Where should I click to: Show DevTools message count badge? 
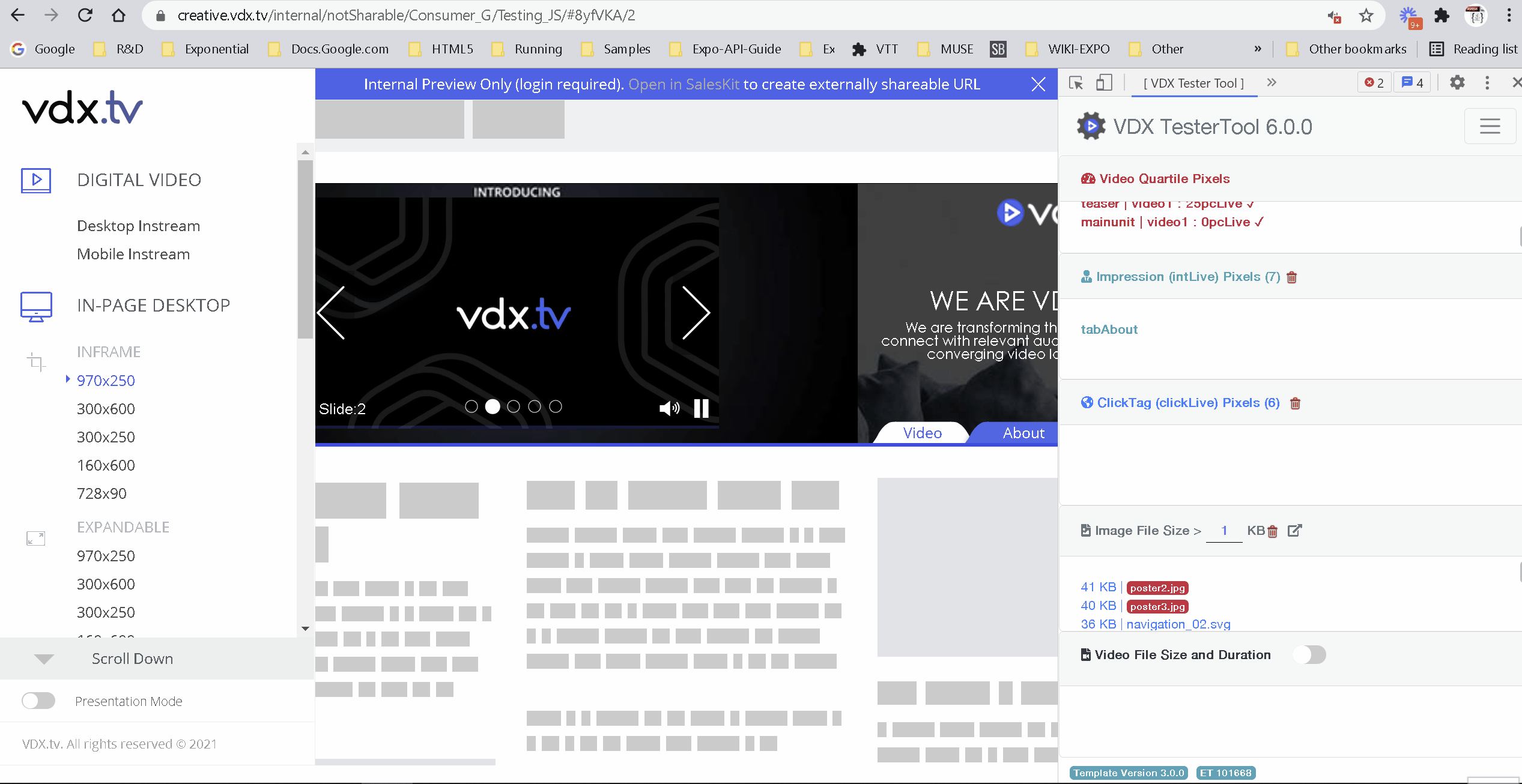(x=1412, y=83)
